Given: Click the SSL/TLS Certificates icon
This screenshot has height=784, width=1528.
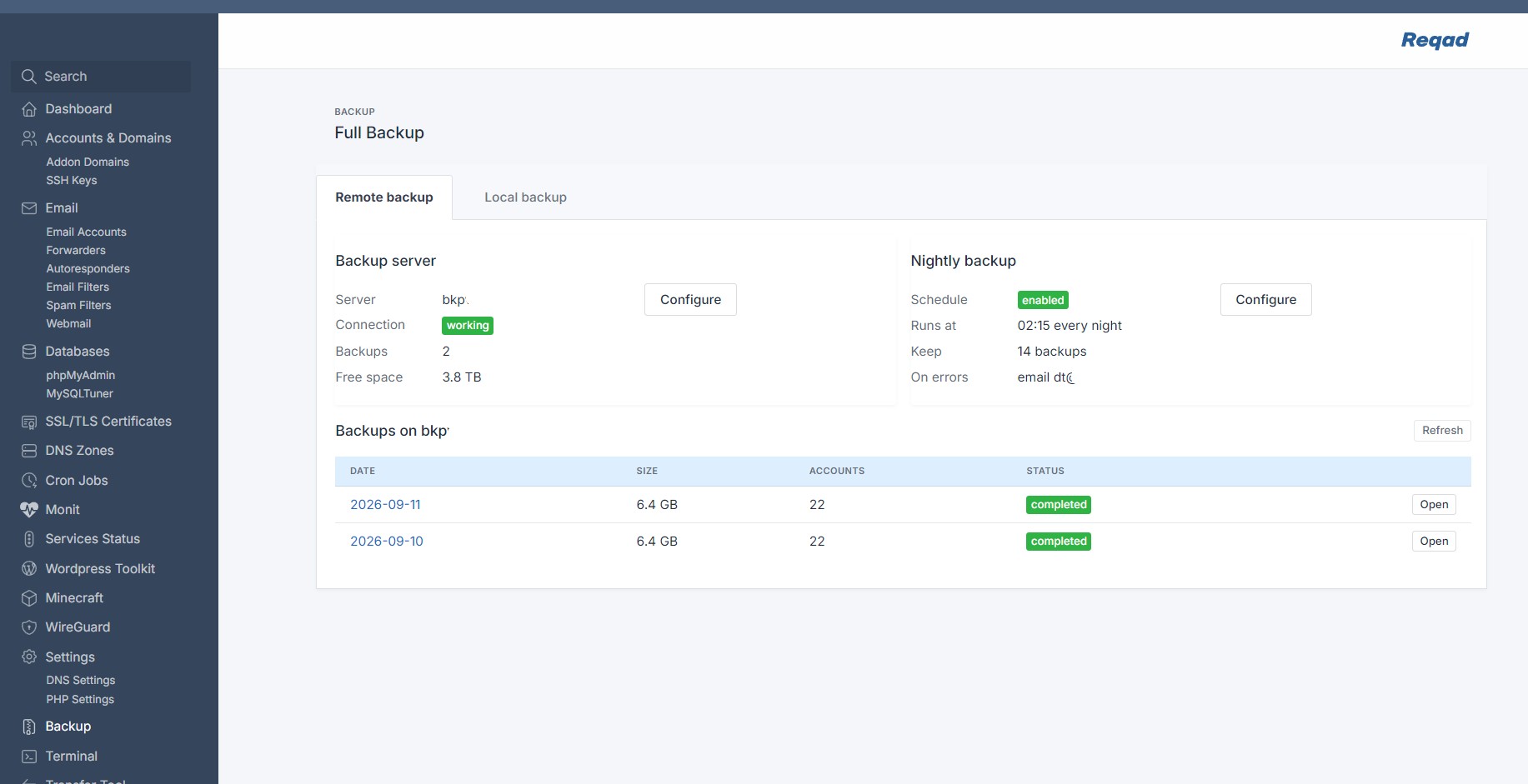Looking at the screenshot, I should click(29, 422).
